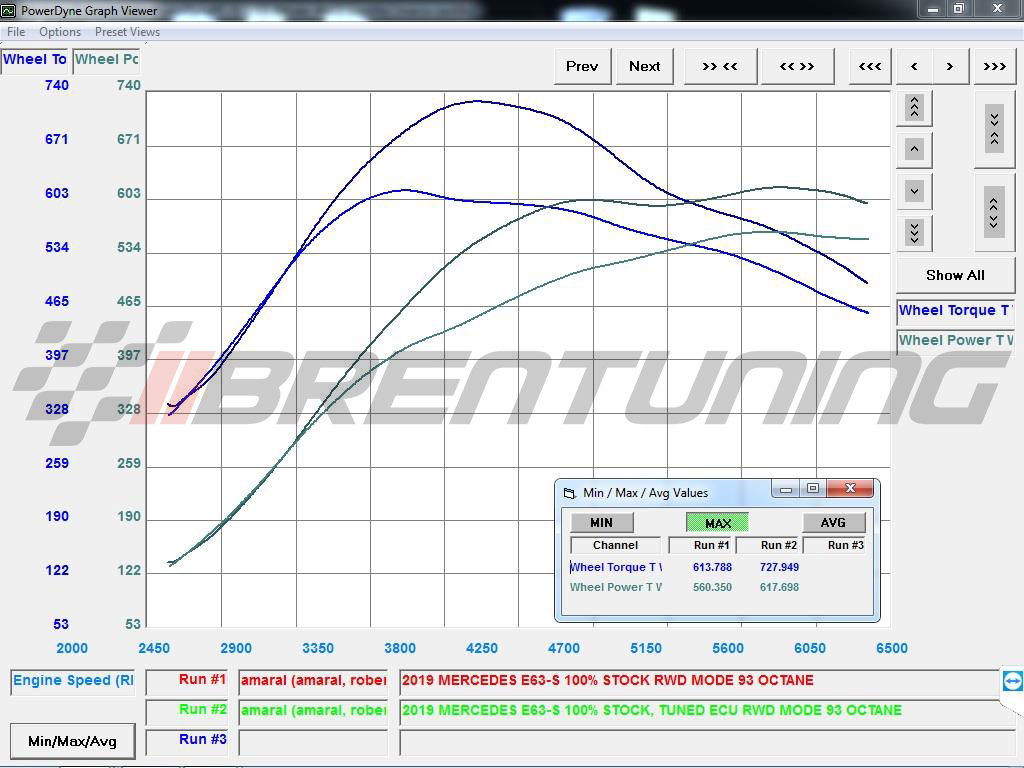1024x768 pixels.
Task: Click the Engine Speed axis selector
Action: coord(73,681)
